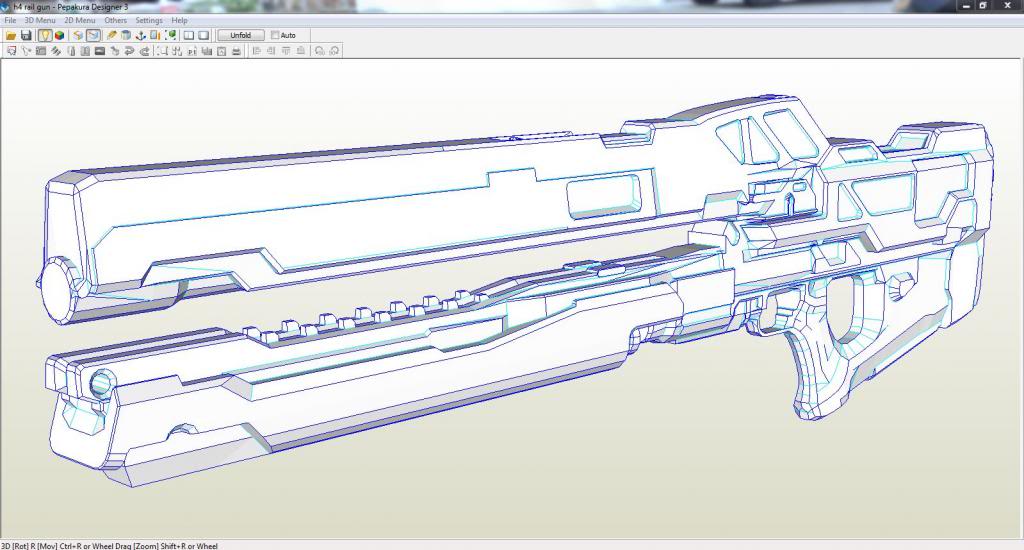Click the Pepakura app icon in the title bar

point(5,7)
